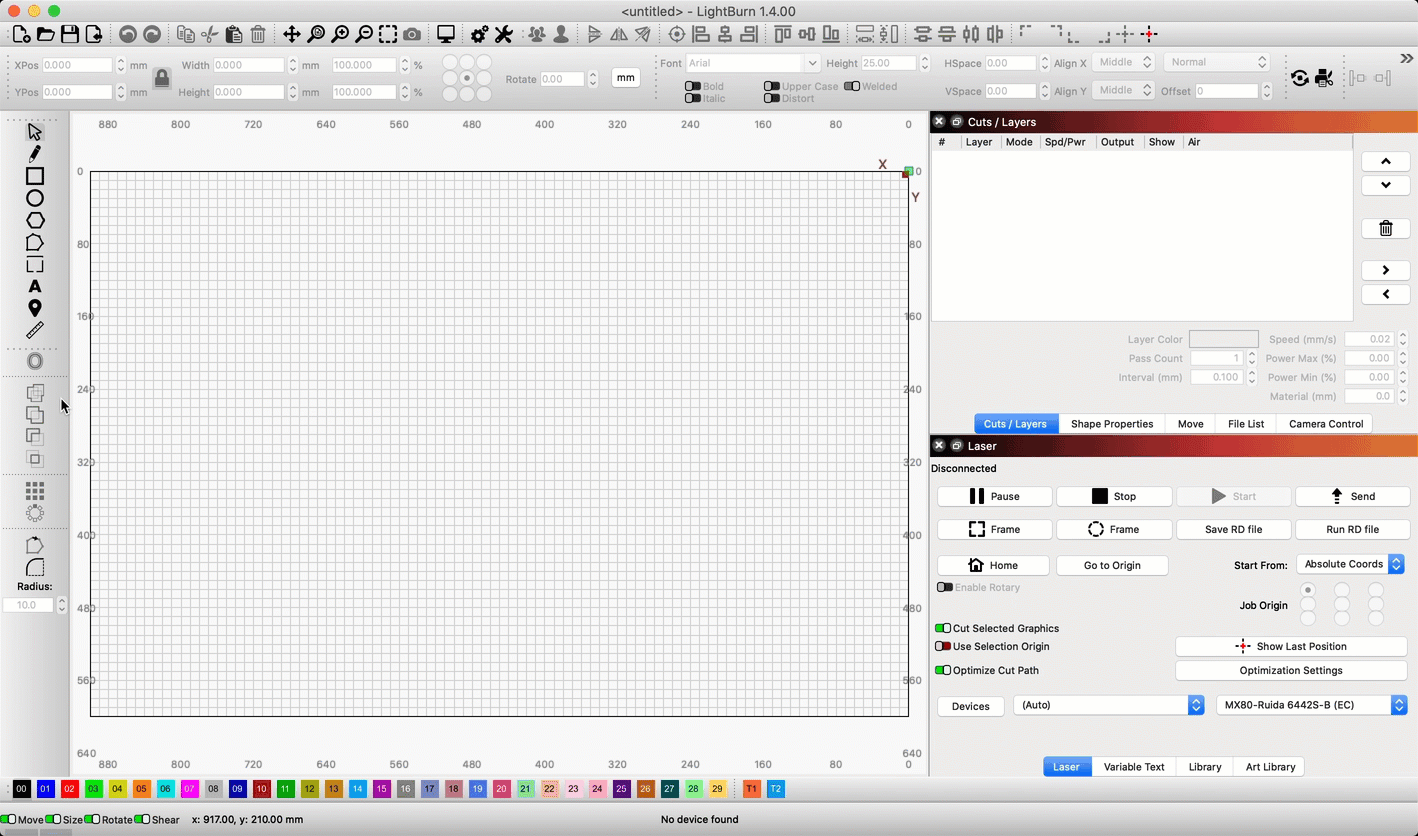Screen dimensions: 1418x836
Task: Select the top-left Job Origin radio
Action: click(x=1308, y=590)
